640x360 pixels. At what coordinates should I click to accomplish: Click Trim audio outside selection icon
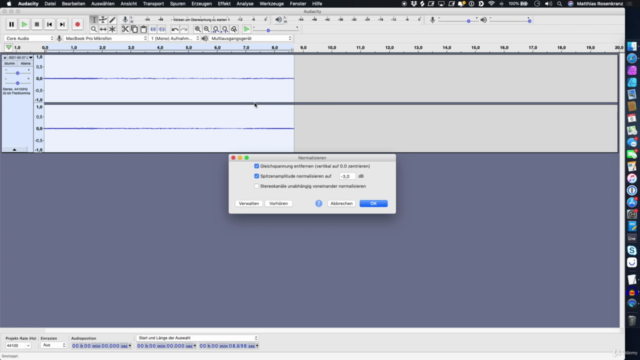coord(153,29)
